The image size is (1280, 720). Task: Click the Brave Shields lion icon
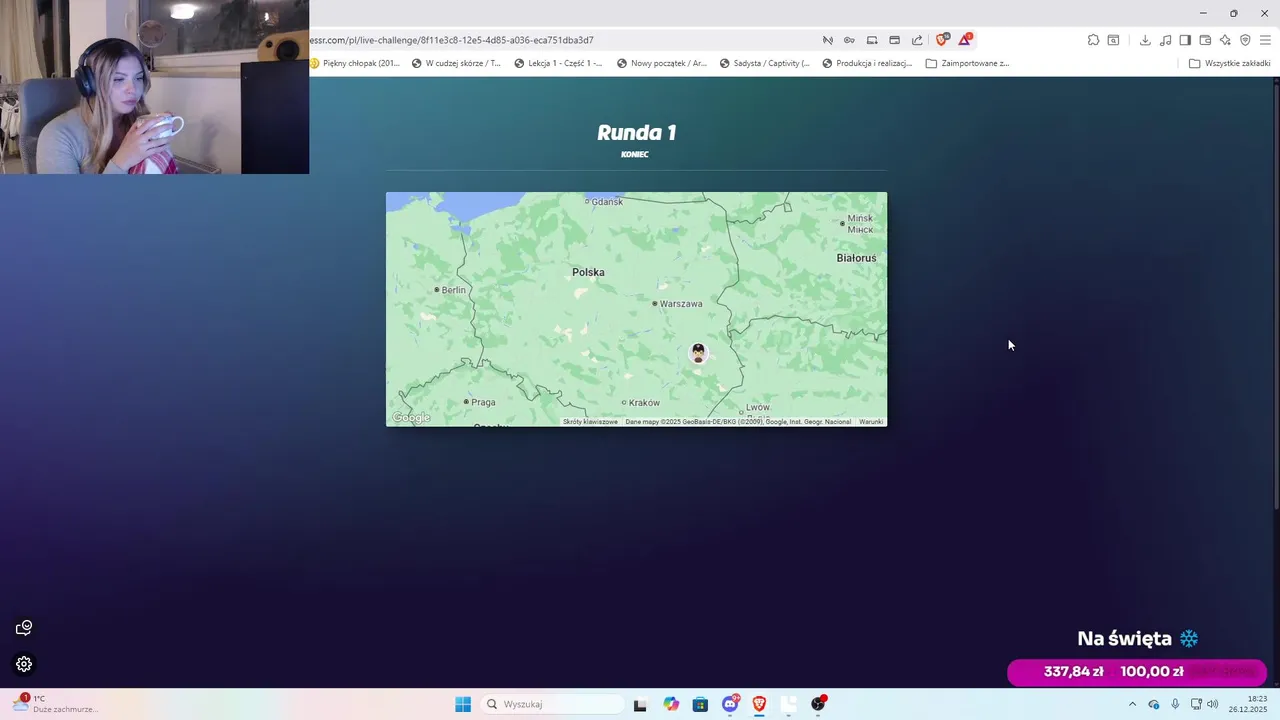pyautogui.click(x=942, y=40)
